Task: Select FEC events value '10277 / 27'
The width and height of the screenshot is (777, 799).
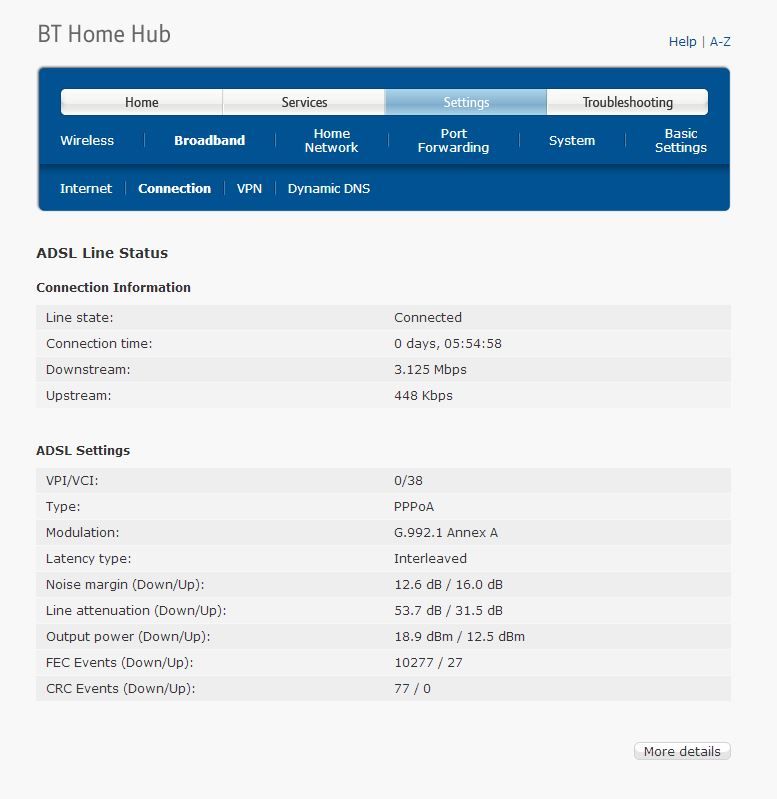Action: click(x=428, y=662)
